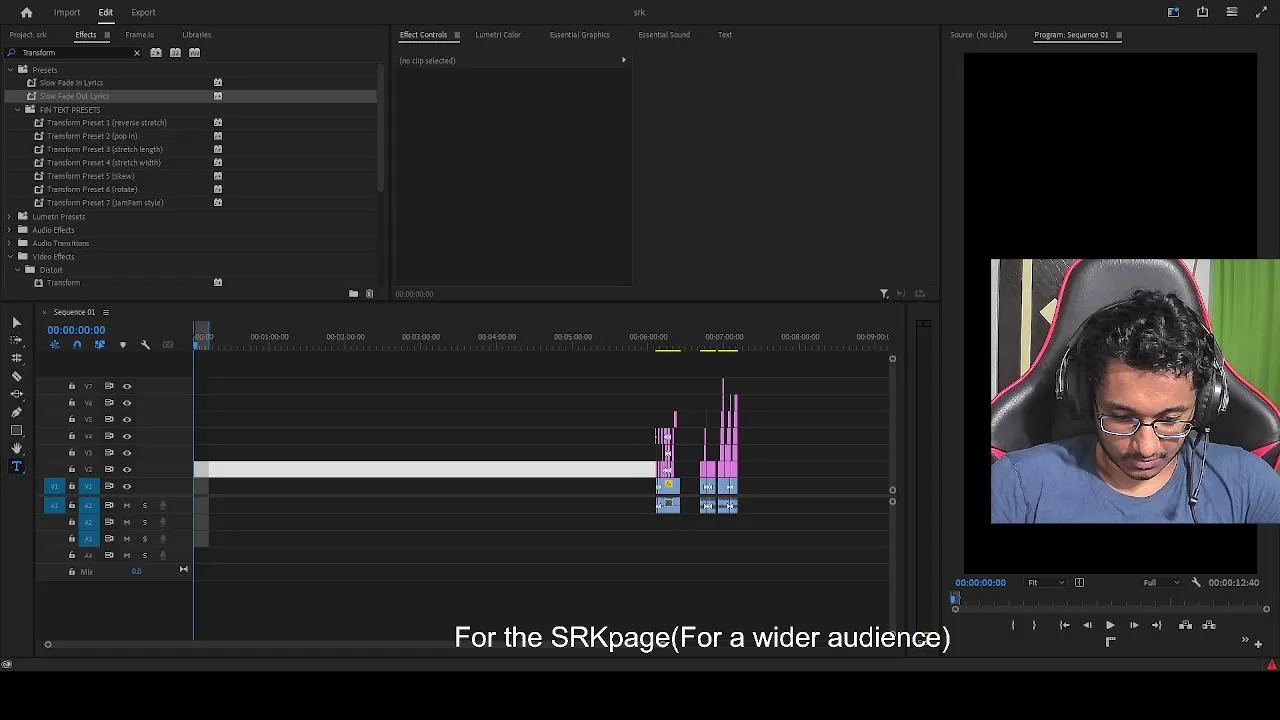The image size is (1280, 720).
Task: Select the Slip tool
Action: pos(16,394)
